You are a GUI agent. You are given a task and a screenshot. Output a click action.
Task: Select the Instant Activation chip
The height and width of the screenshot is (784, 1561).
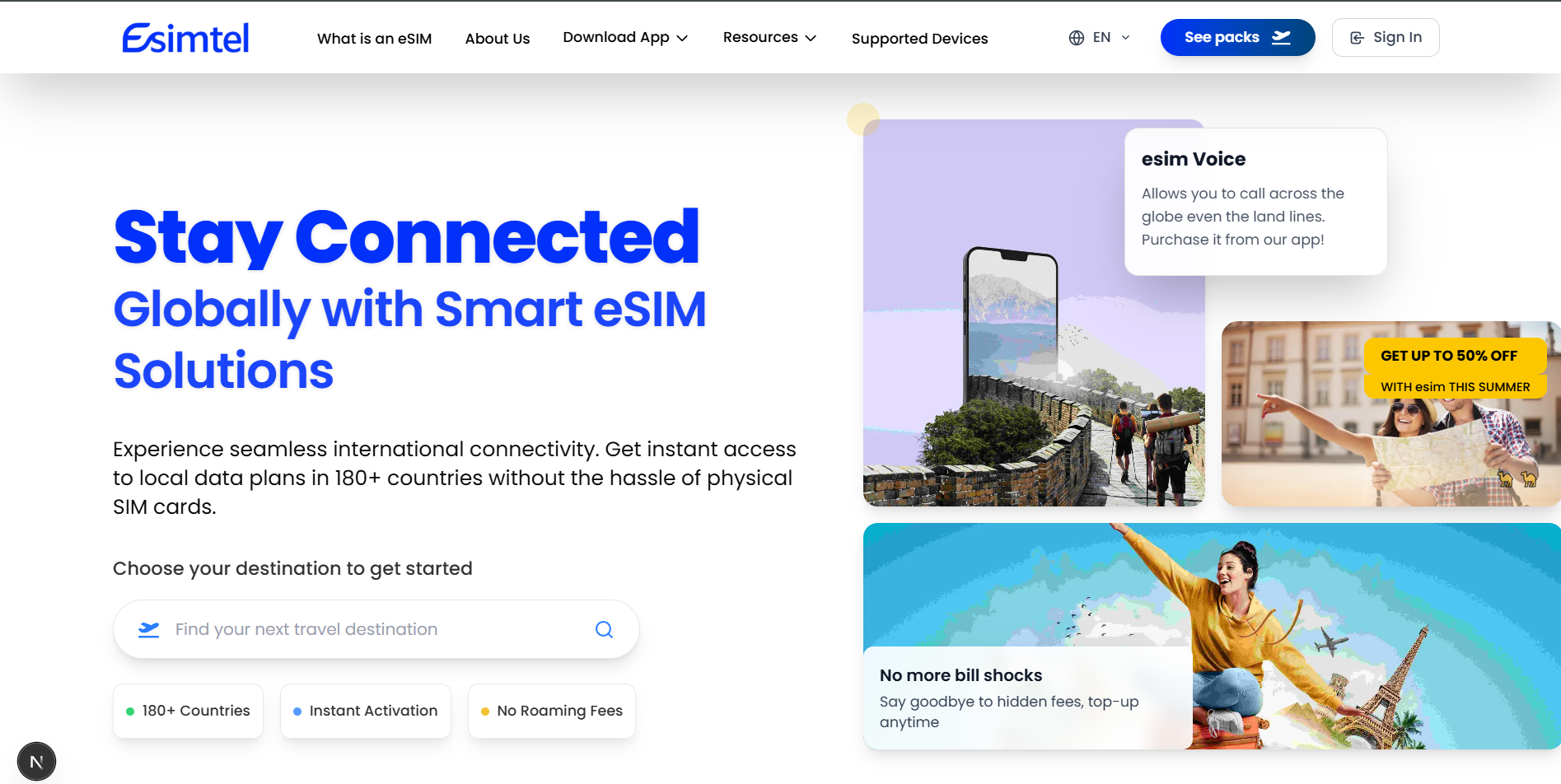[366, 711]
